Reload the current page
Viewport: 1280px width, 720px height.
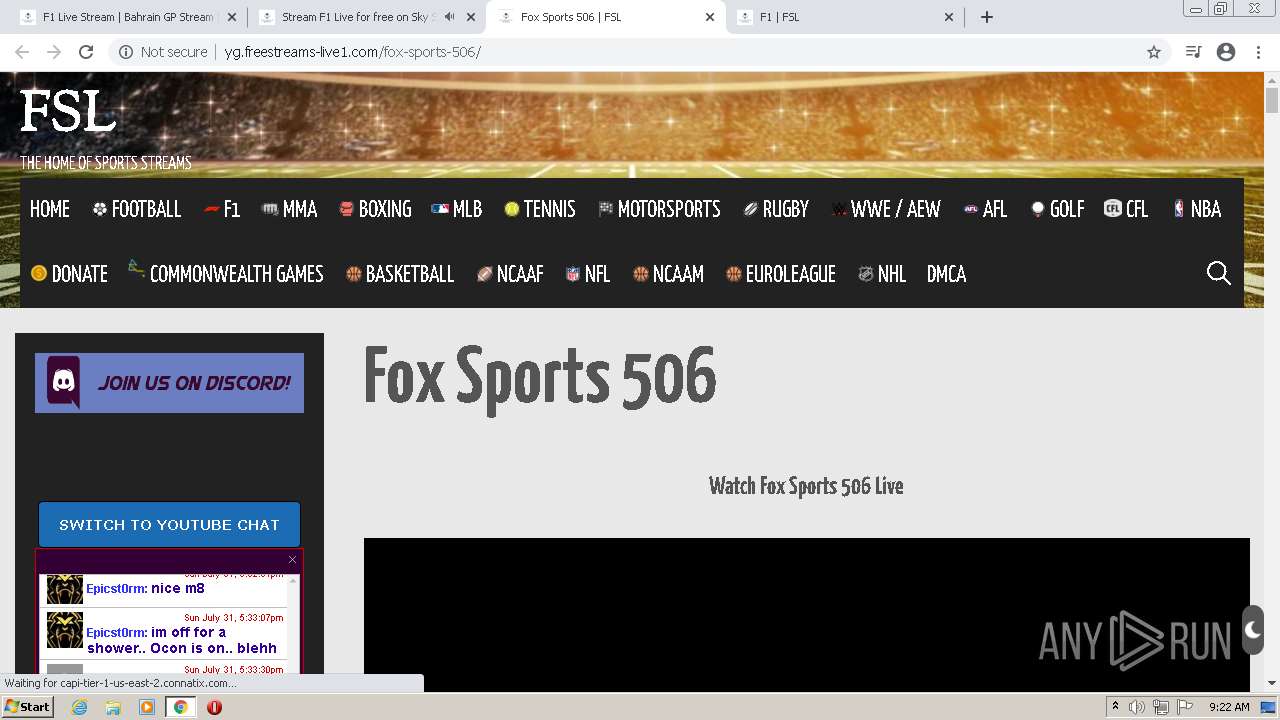tap(86, 52)
